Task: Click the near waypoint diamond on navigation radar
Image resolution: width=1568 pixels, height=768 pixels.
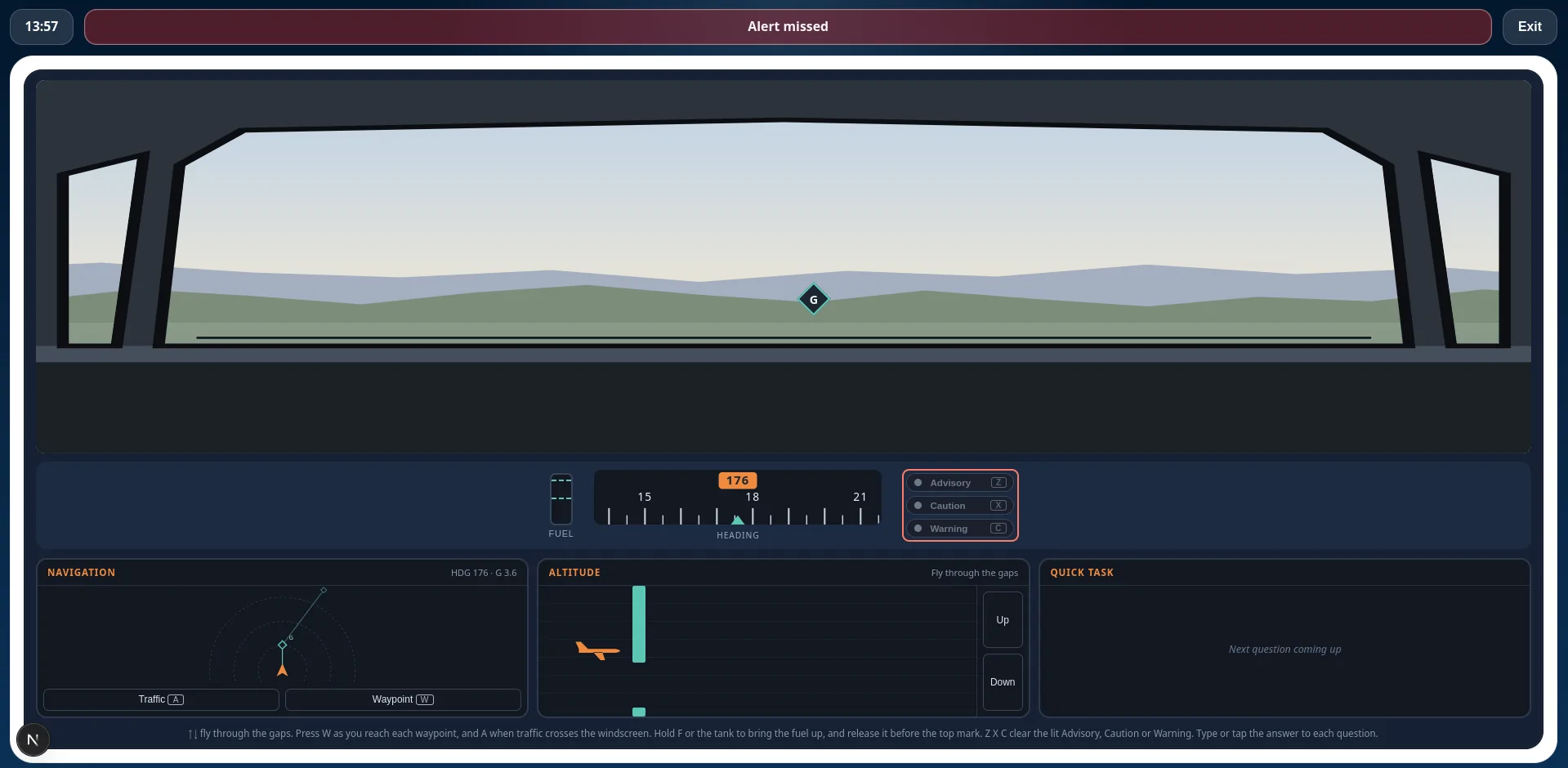Action: tap(283, 645)
